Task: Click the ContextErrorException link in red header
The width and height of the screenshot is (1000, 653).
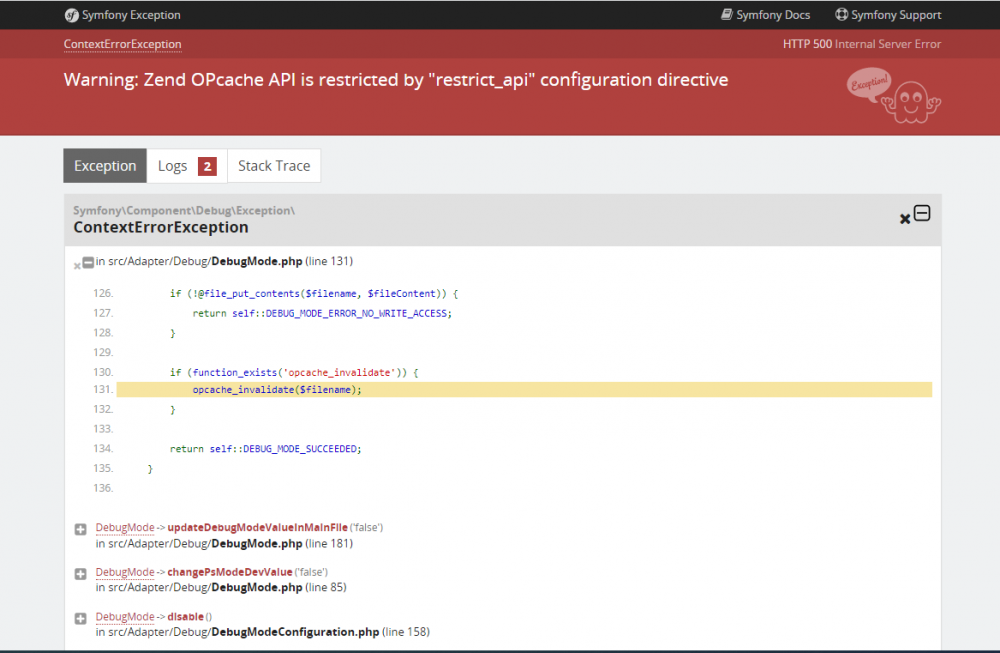Action: (123, 44)
